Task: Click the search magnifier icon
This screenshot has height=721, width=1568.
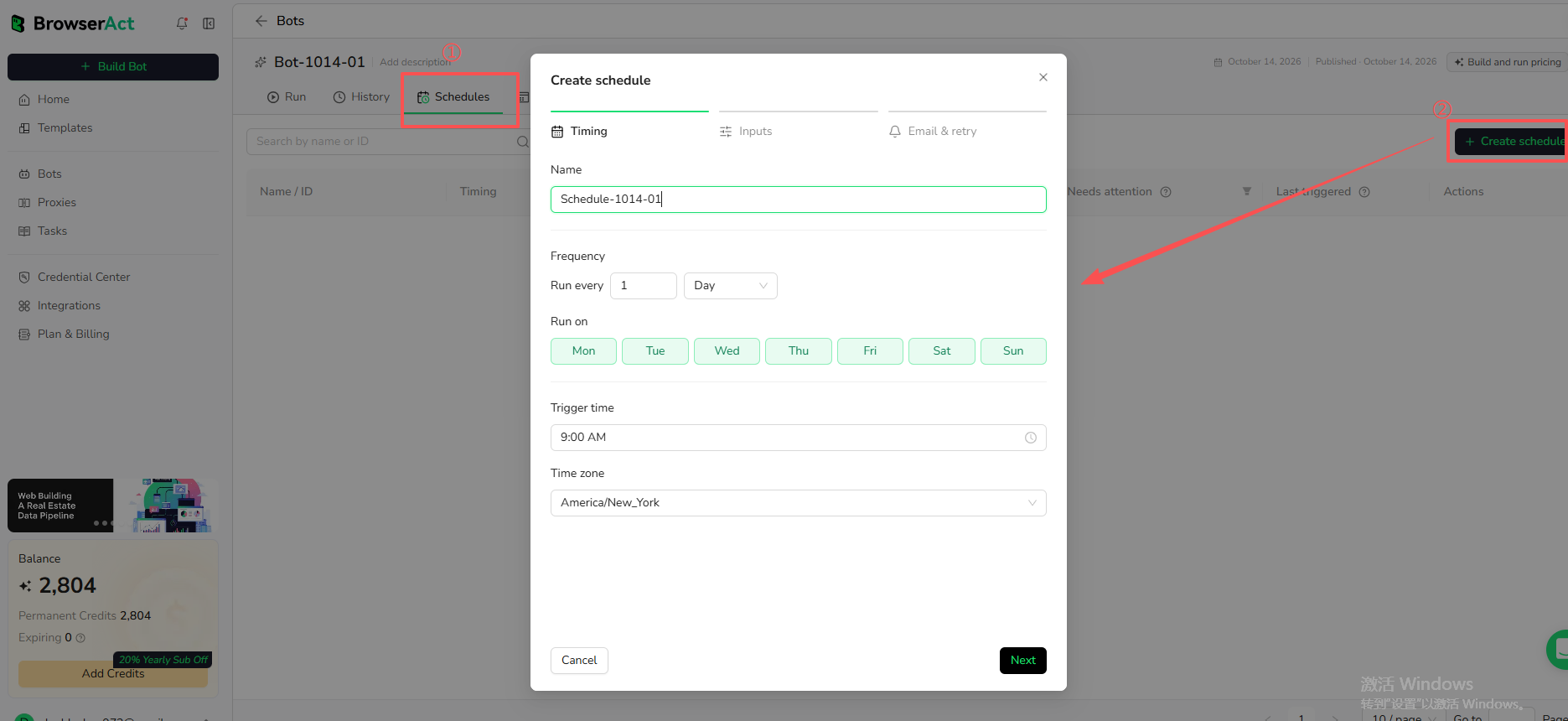Action: [523, 142]
